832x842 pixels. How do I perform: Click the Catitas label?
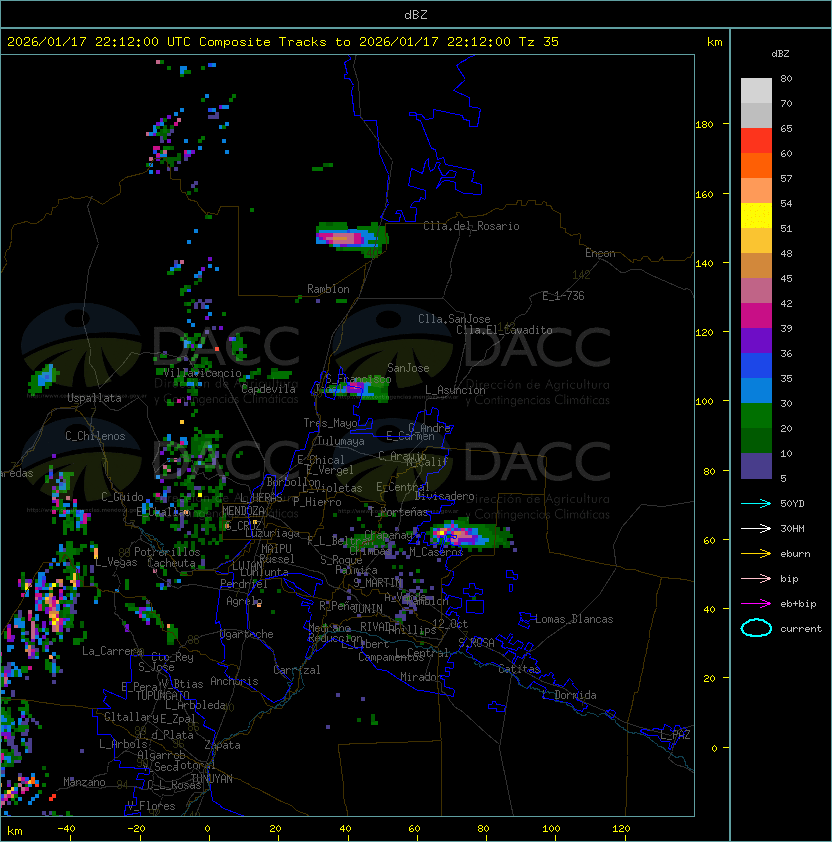point(519,669)
